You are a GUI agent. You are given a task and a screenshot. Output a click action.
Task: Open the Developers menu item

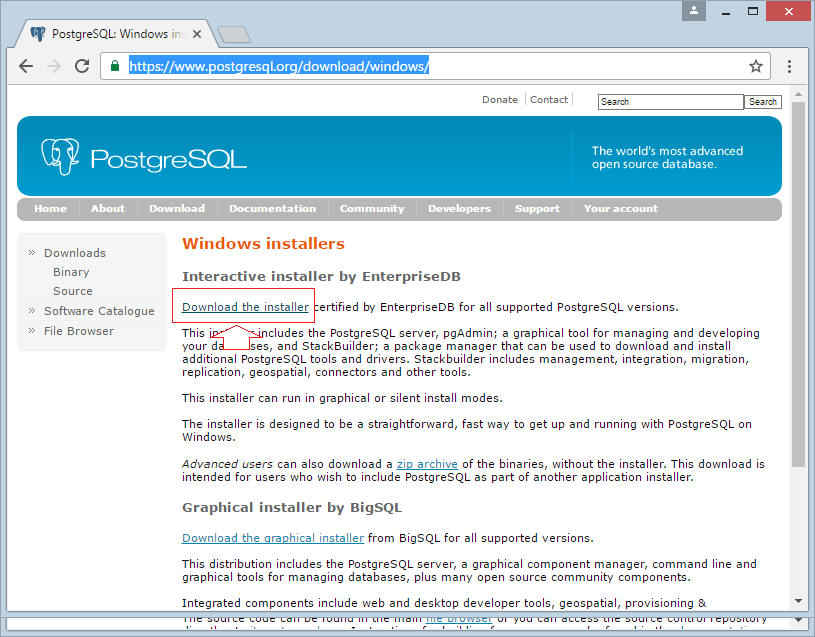coord(459,208)
